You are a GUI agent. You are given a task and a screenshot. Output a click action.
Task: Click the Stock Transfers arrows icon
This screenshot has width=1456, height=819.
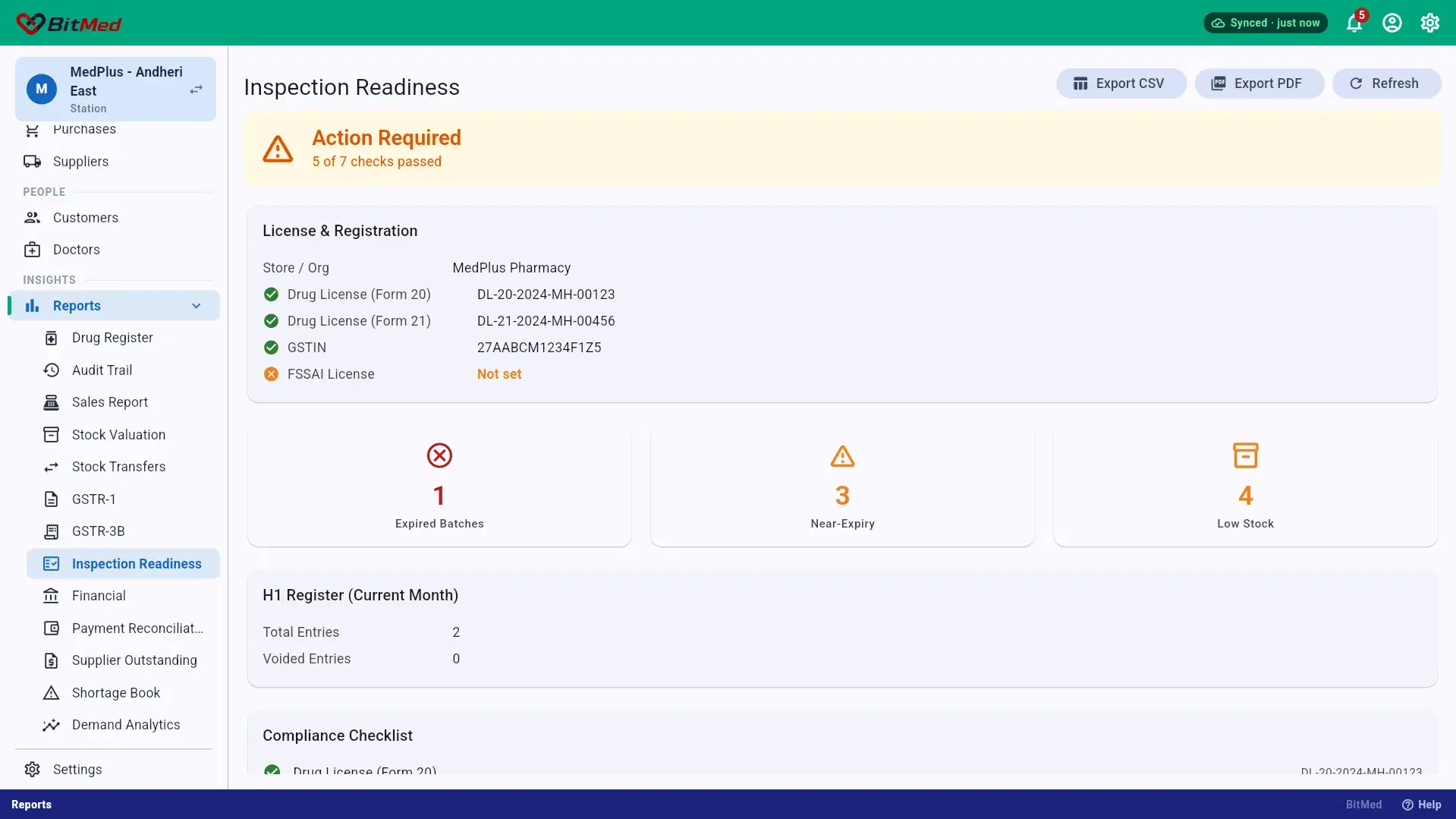[x=51, y=467]
